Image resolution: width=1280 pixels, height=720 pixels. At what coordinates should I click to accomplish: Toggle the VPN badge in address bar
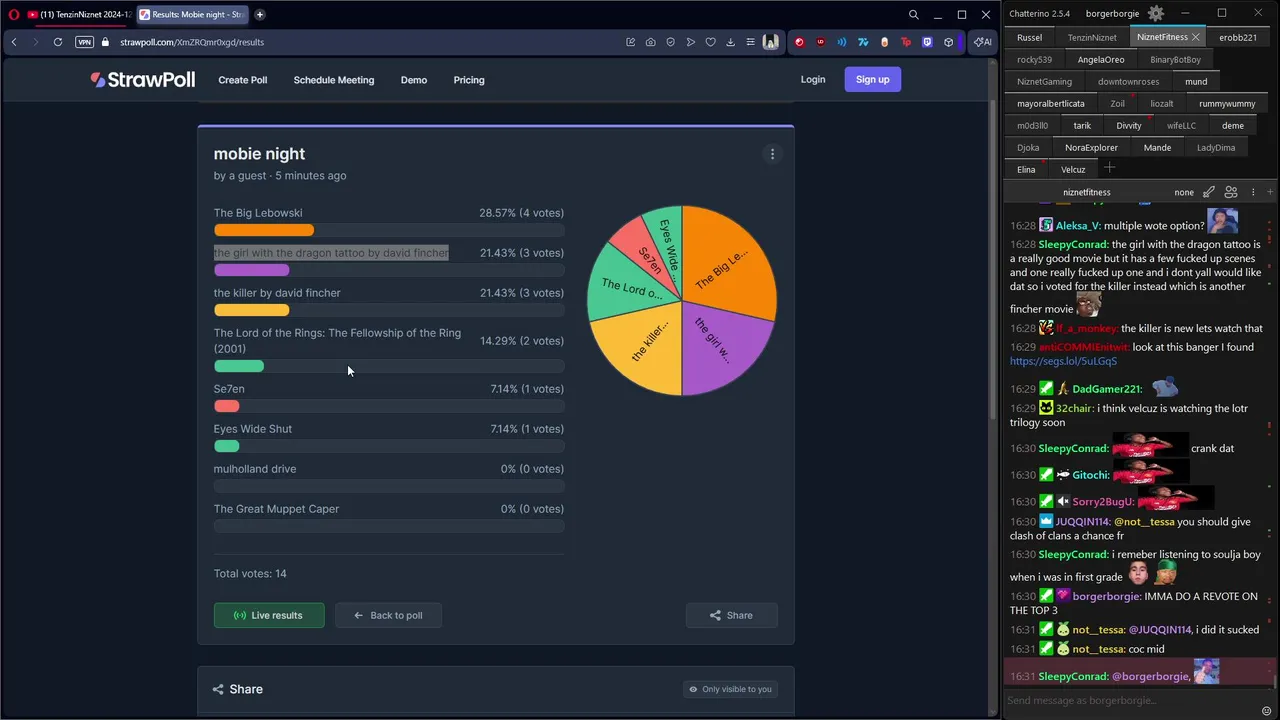pos(84,42)
